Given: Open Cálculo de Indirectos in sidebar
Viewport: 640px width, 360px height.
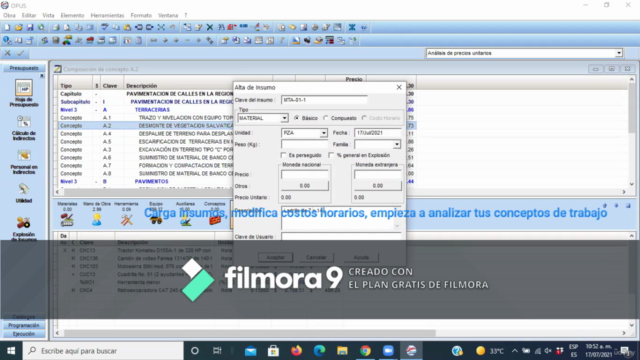Looking at the screenshot, I should [x=24, y=128].
